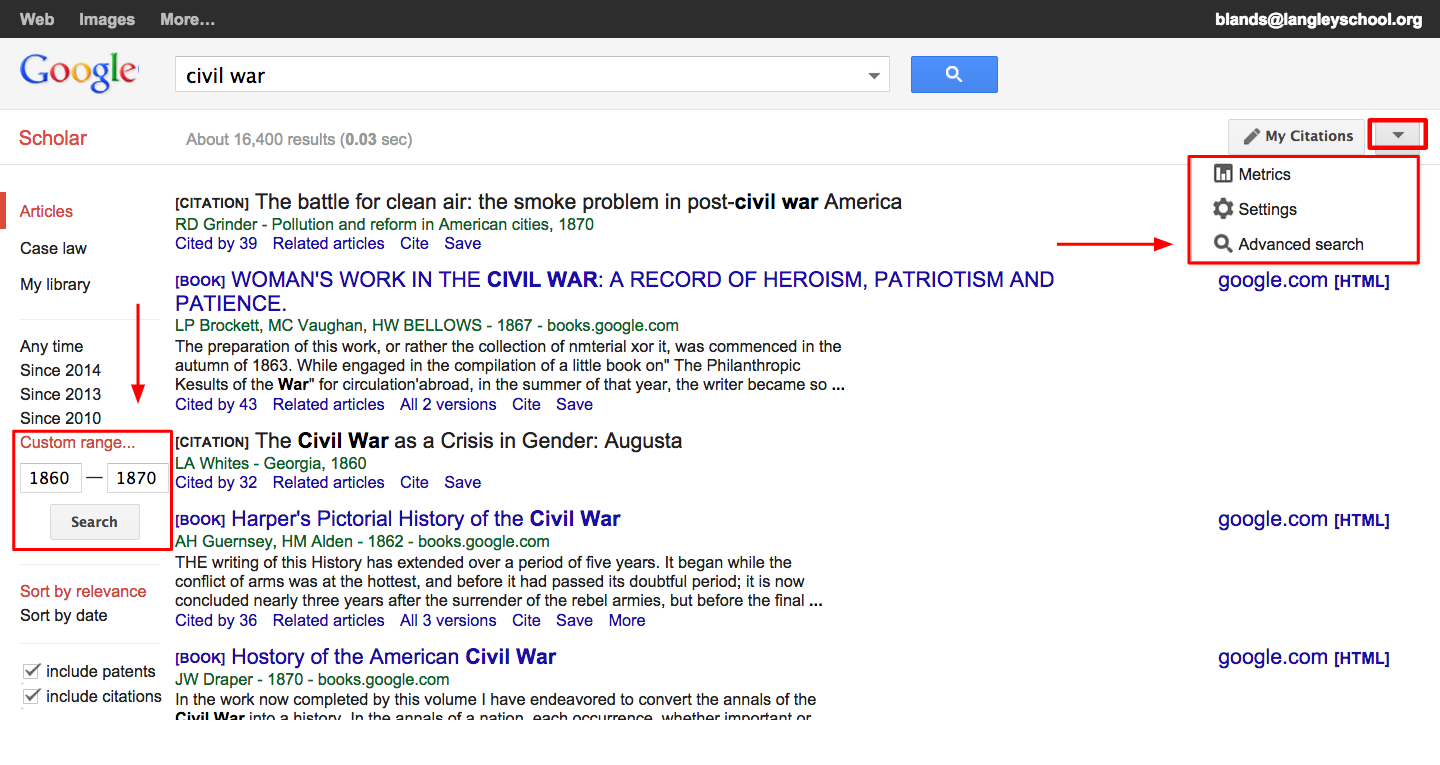Click Save under the battle for clean air result
1440x765 pixels.
(462, 243)
